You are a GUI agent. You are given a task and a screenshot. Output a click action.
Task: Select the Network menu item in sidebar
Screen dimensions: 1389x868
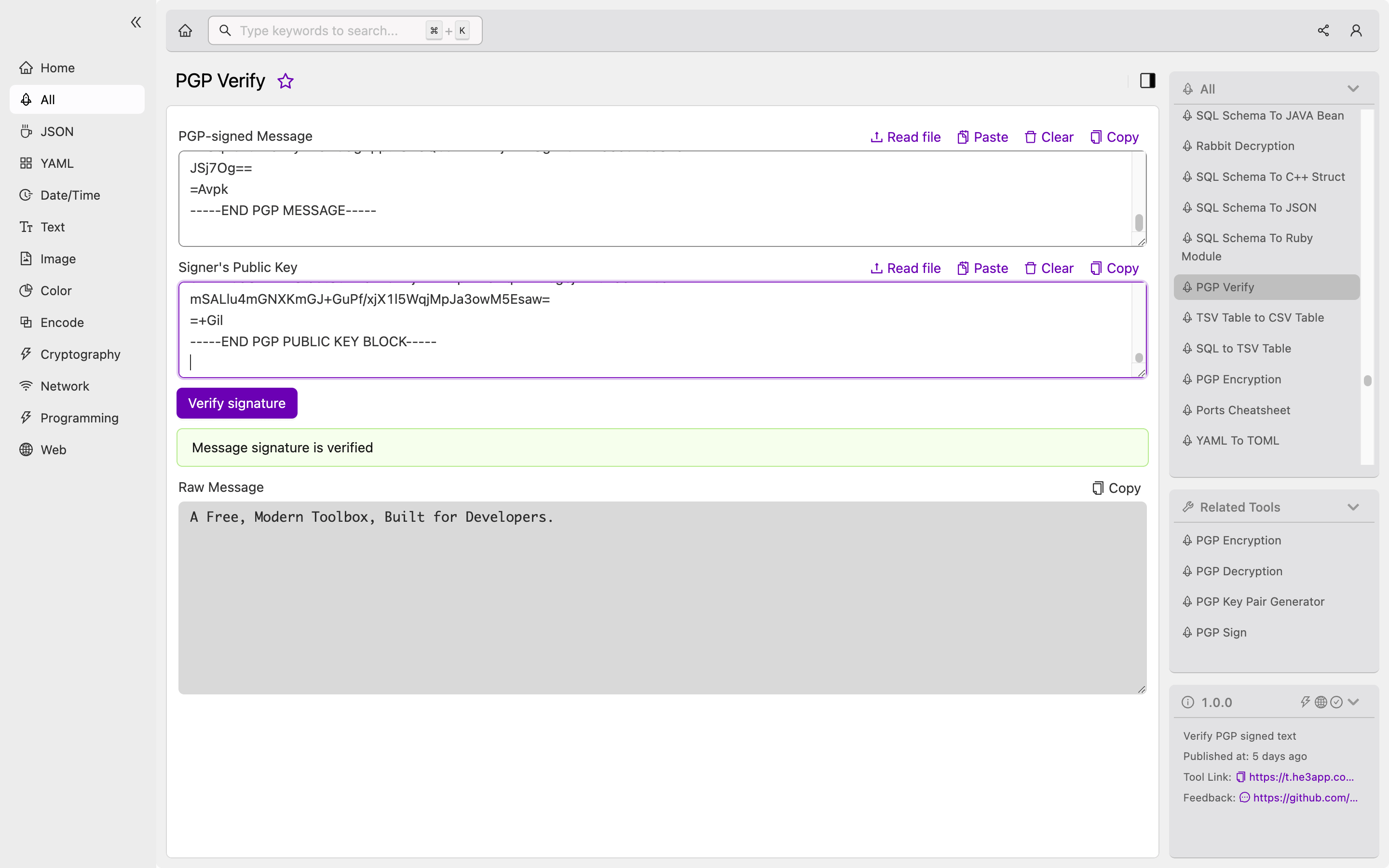(63, 385)
